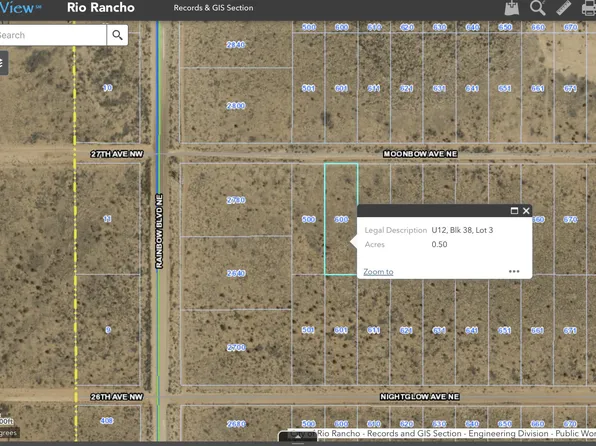
Task: Click the RAINBOW BLVD NE street label
Action: click(159, 231)
